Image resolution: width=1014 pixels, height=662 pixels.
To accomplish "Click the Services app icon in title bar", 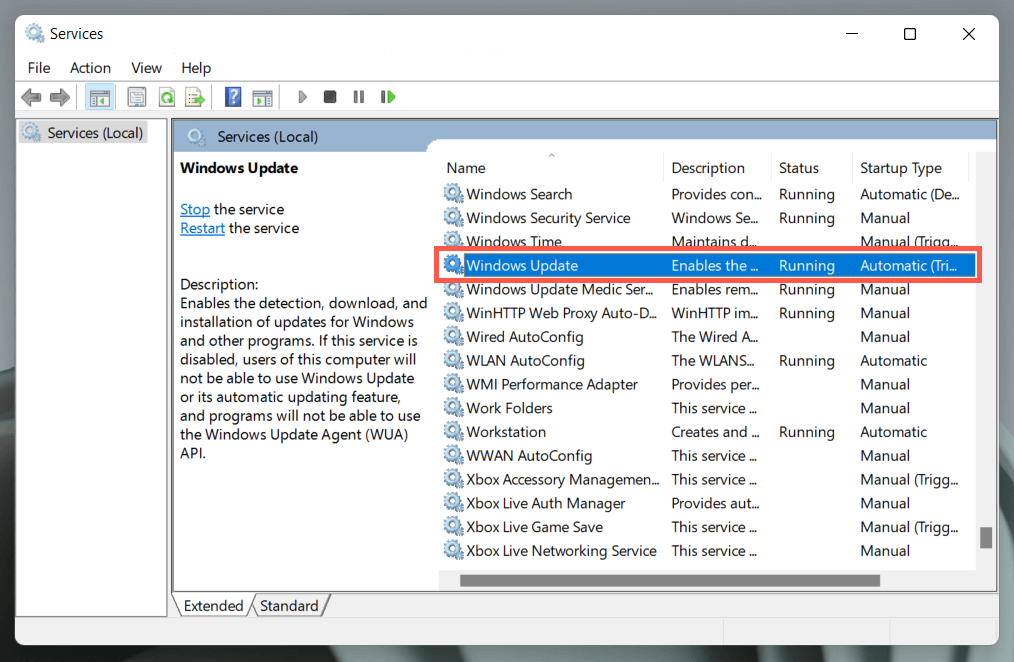I will coord(34,33).
